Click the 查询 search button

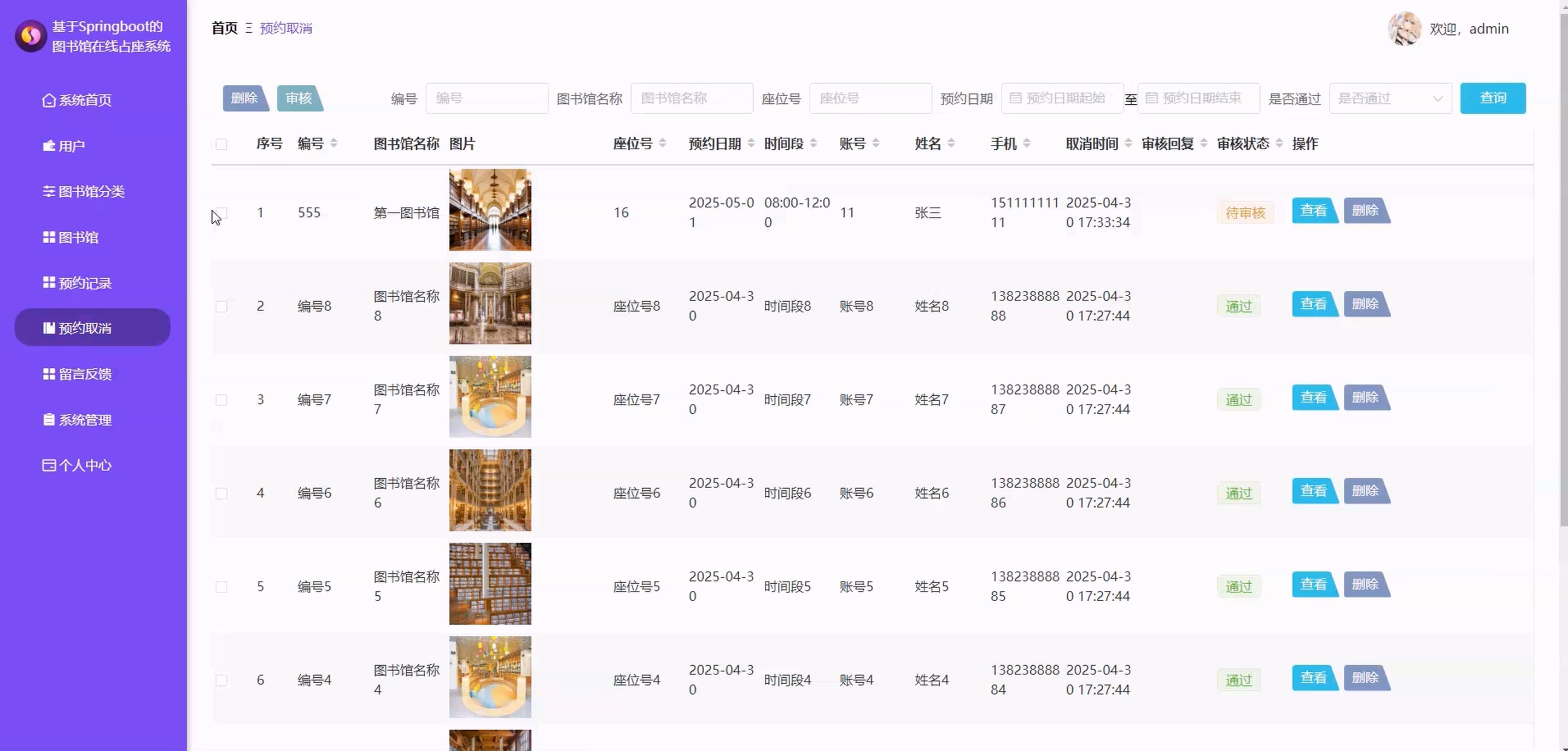[x=1492, y=98]
